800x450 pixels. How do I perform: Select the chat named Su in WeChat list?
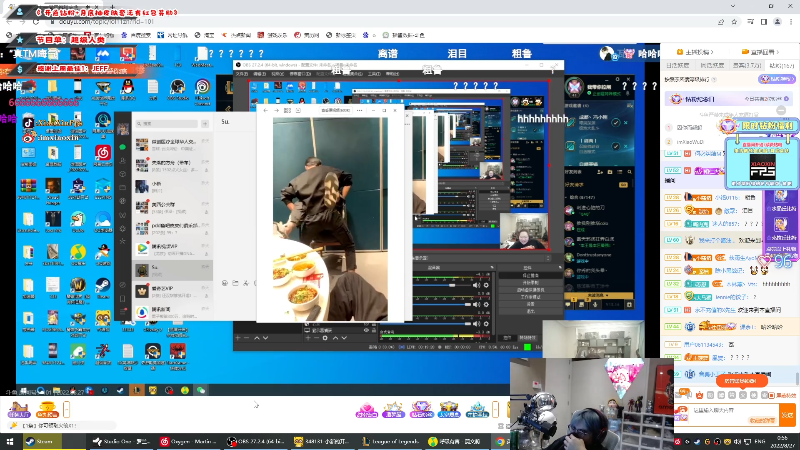[x=172, y=270]
